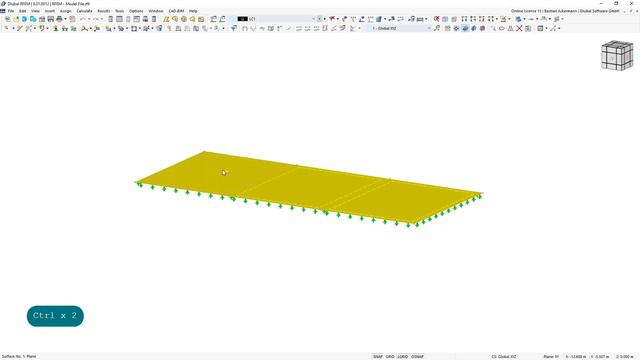
Task: Click the Surface No. 1 status text
Action: 19,357
